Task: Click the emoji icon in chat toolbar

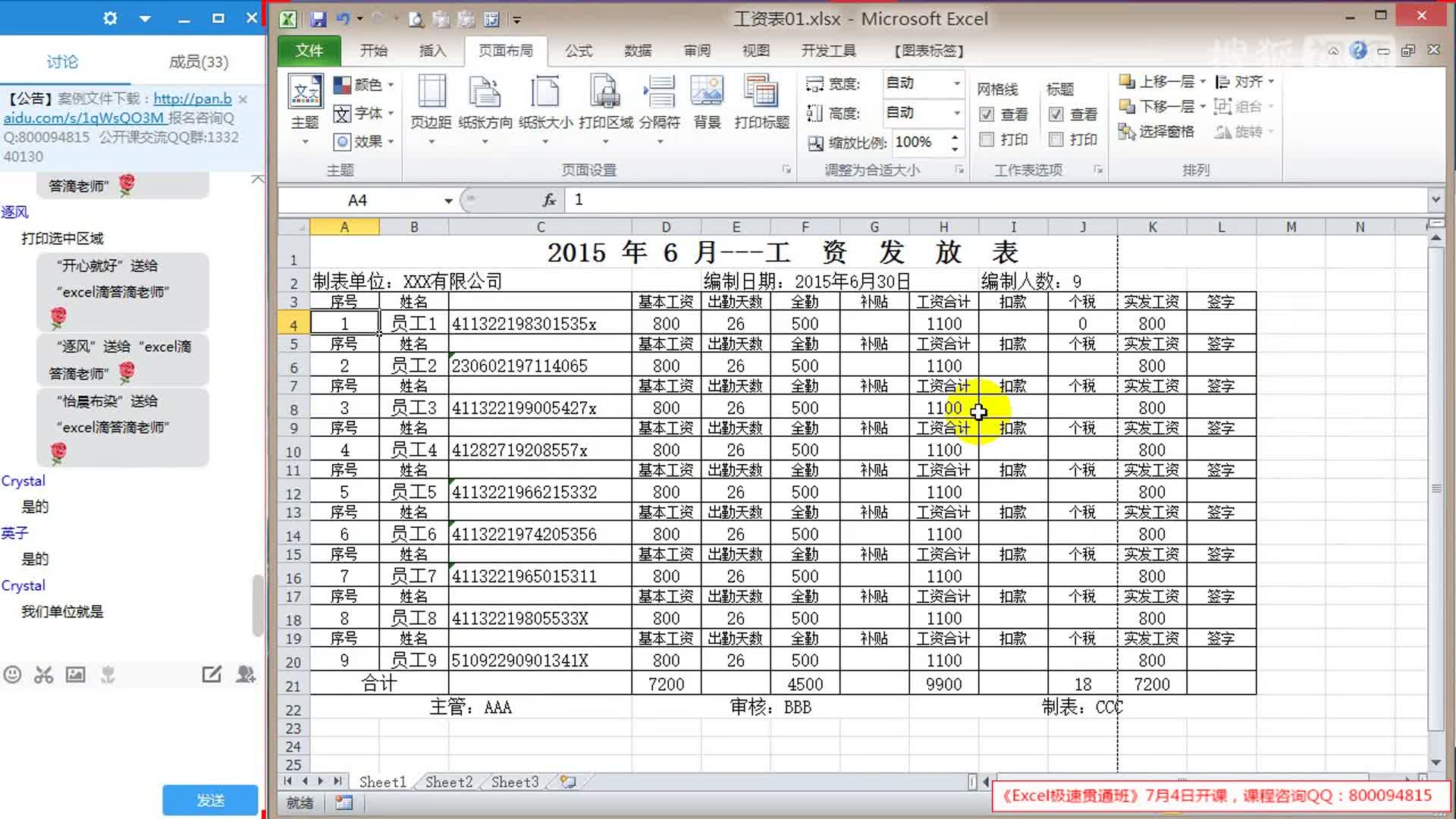Action: click(x=12, y=674)
